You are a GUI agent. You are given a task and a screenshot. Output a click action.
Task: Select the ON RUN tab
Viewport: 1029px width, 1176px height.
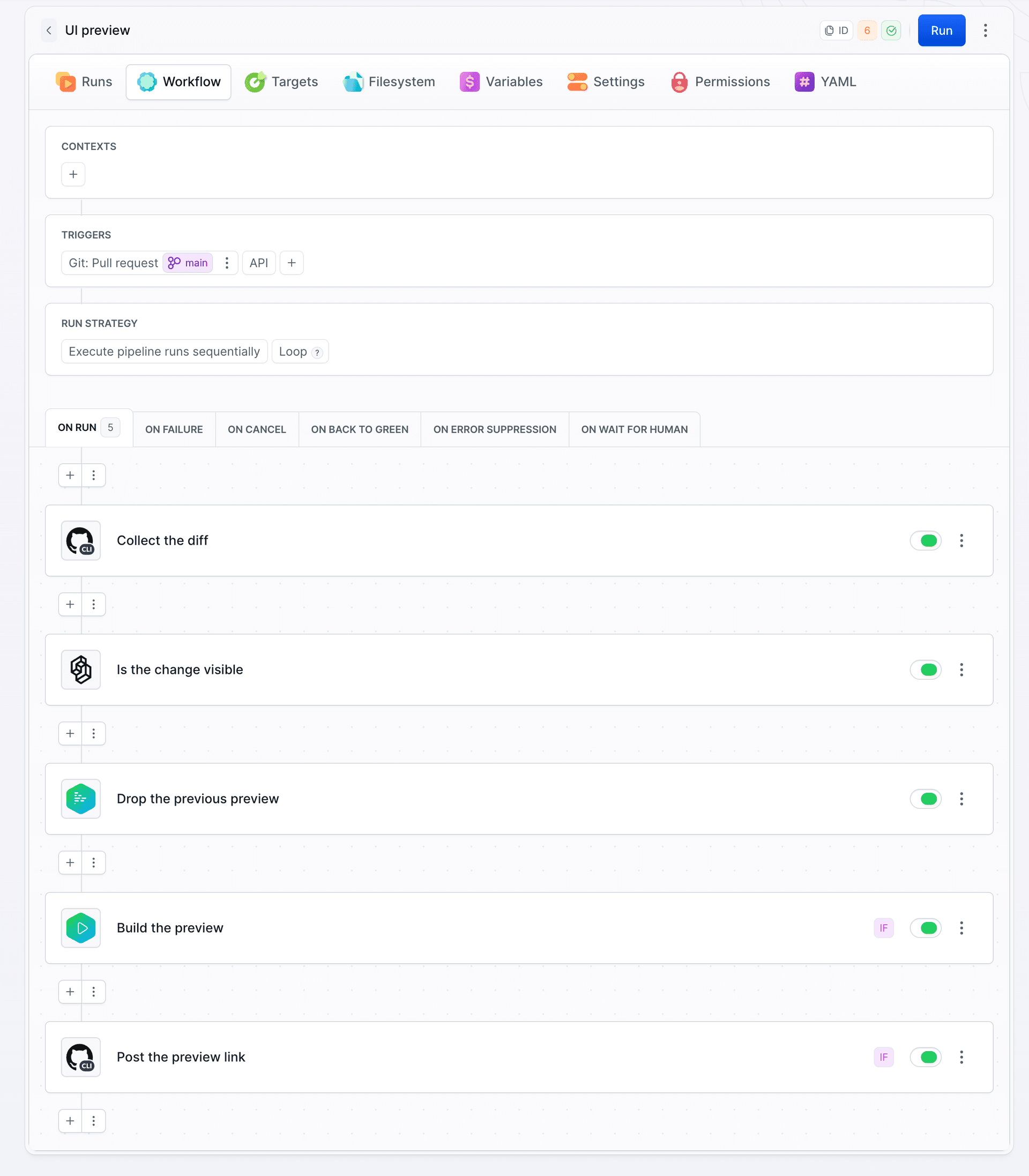[89, 428]
